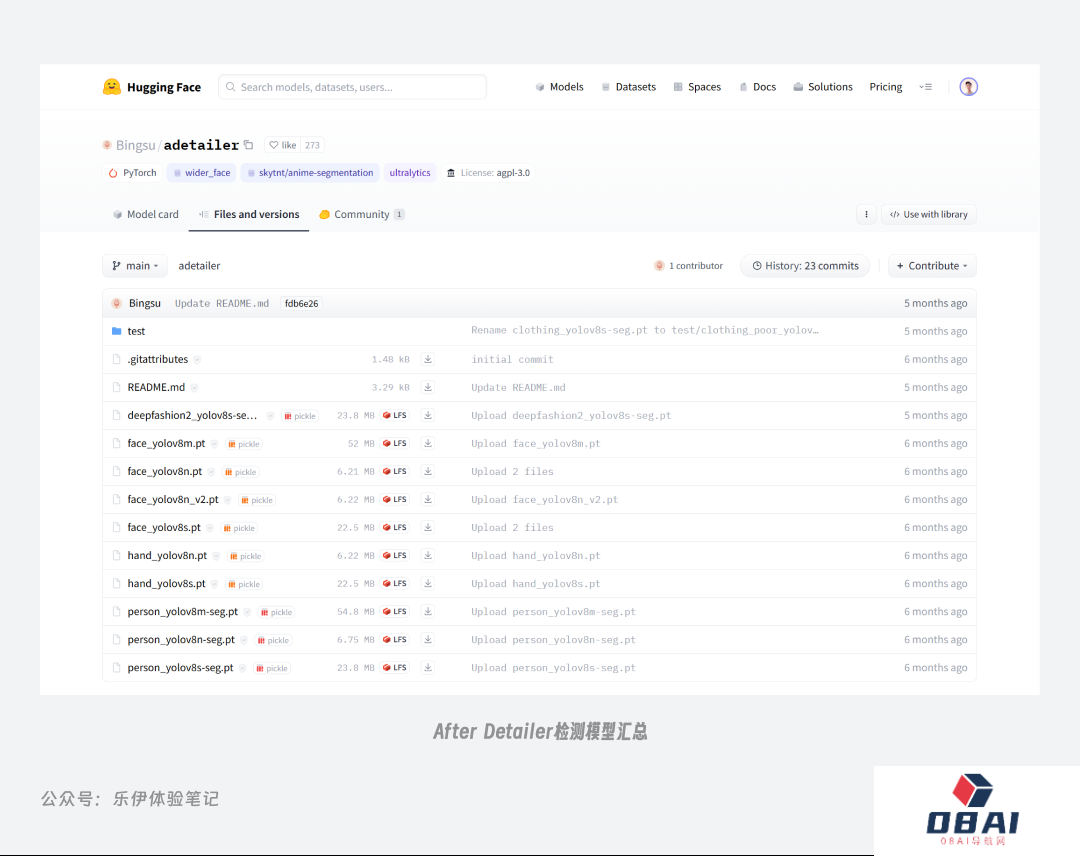The width and height of the screenshot is (1080, 856).
Task: Open the Community tab
Action: click(361, 214)
